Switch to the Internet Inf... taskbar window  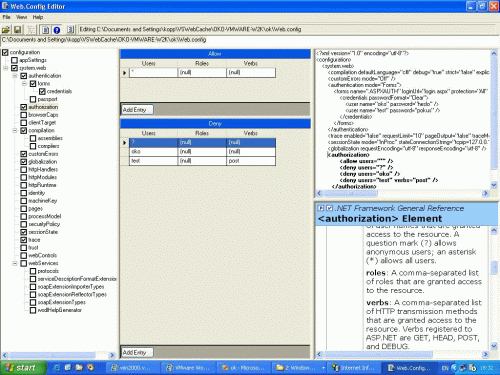(x=353, y=368)
